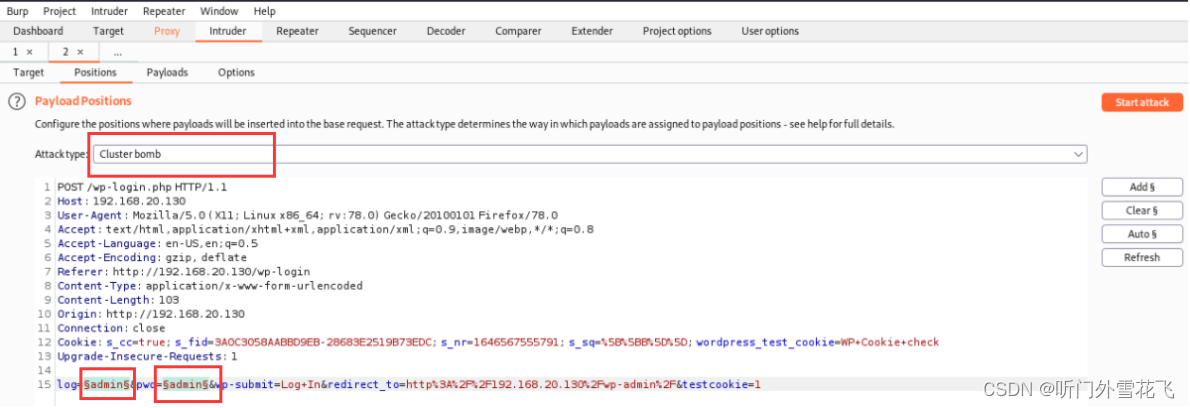Select Intruder attack tab 2

pyautogui.click(x=67, y=52)
